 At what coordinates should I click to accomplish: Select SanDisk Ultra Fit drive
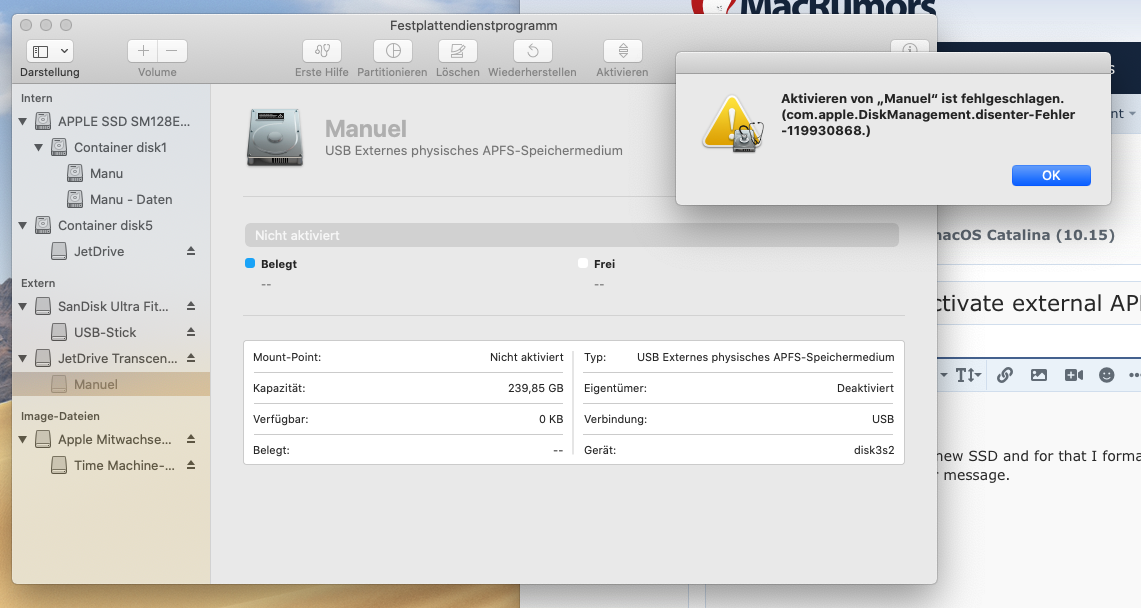(x=111, y=307)
